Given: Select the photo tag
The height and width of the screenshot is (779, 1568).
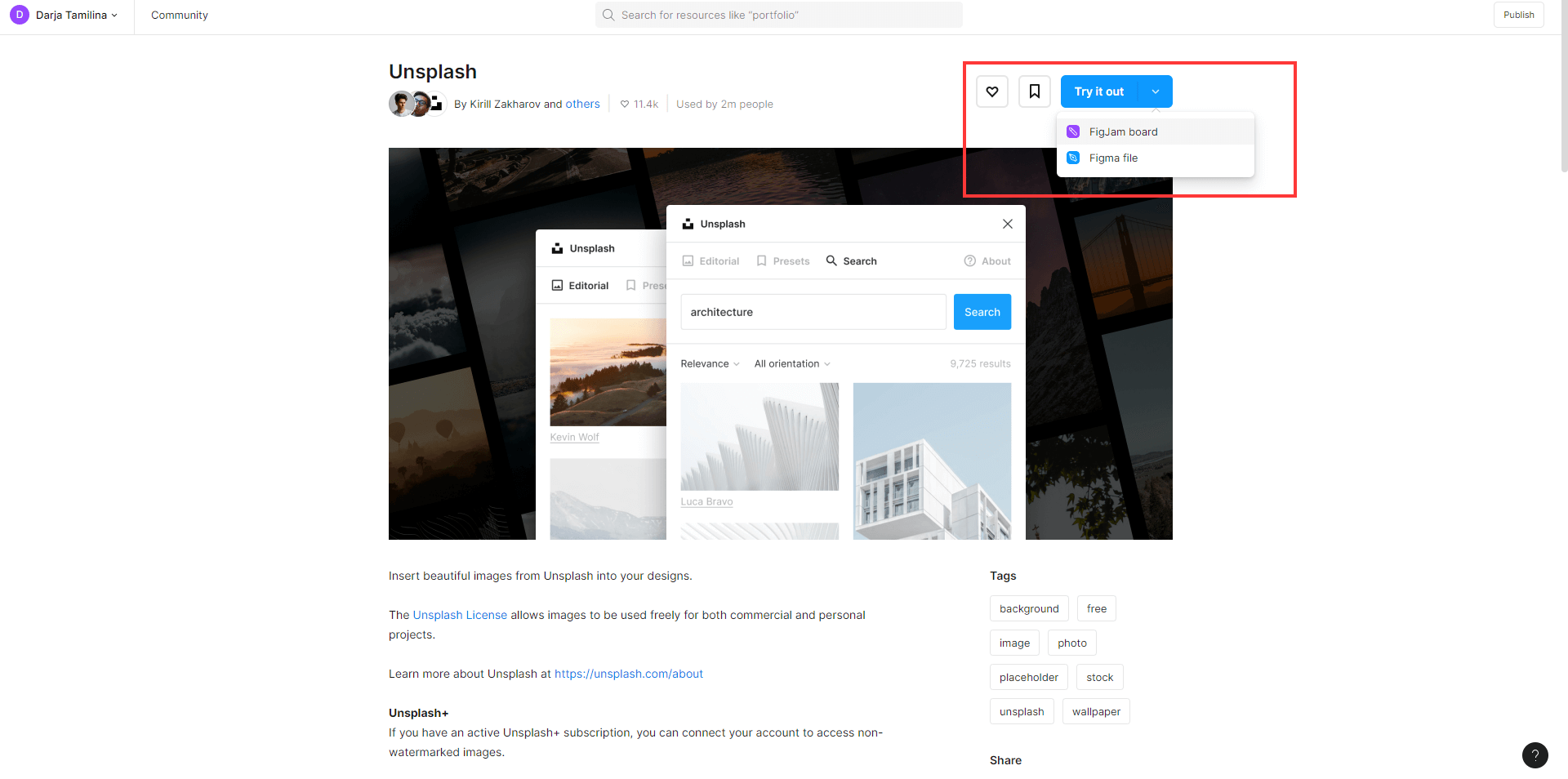Looking at the screenshot, I should 1072,643.
